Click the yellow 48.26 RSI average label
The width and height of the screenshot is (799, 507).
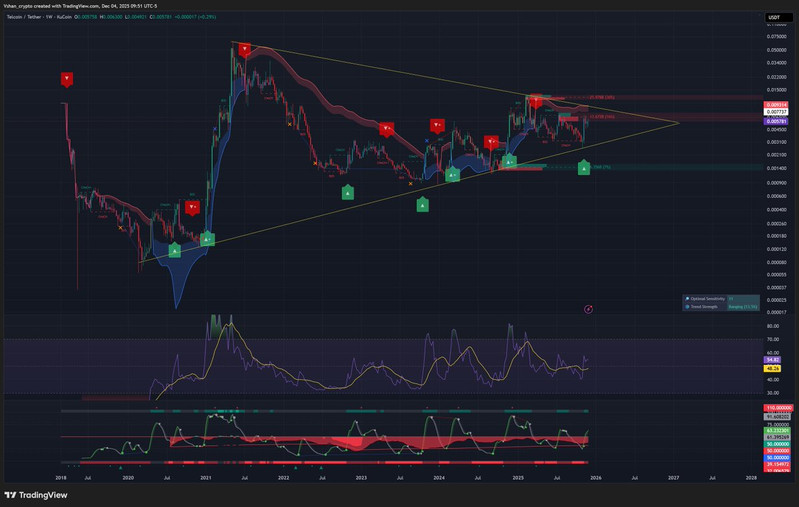773,369
